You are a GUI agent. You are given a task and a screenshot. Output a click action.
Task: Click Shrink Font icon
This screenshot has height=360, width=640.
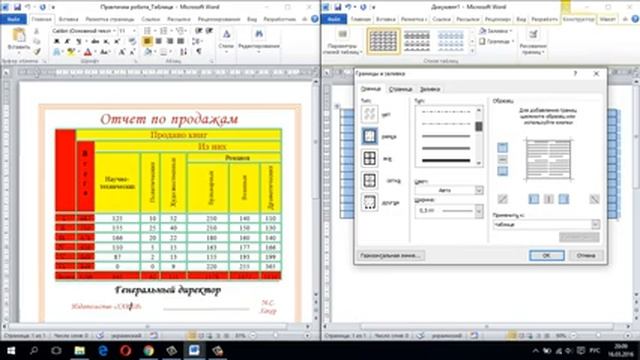(132, 52)
